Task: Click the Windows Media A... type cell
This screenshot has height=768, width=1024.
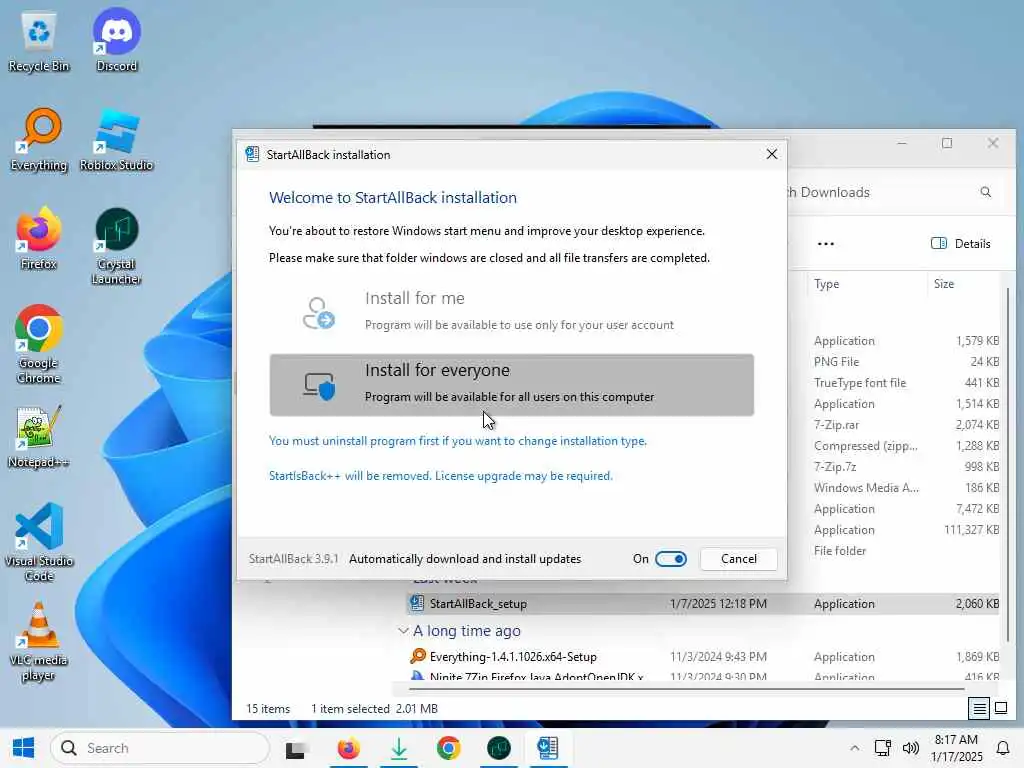Action: pos(866,488)
